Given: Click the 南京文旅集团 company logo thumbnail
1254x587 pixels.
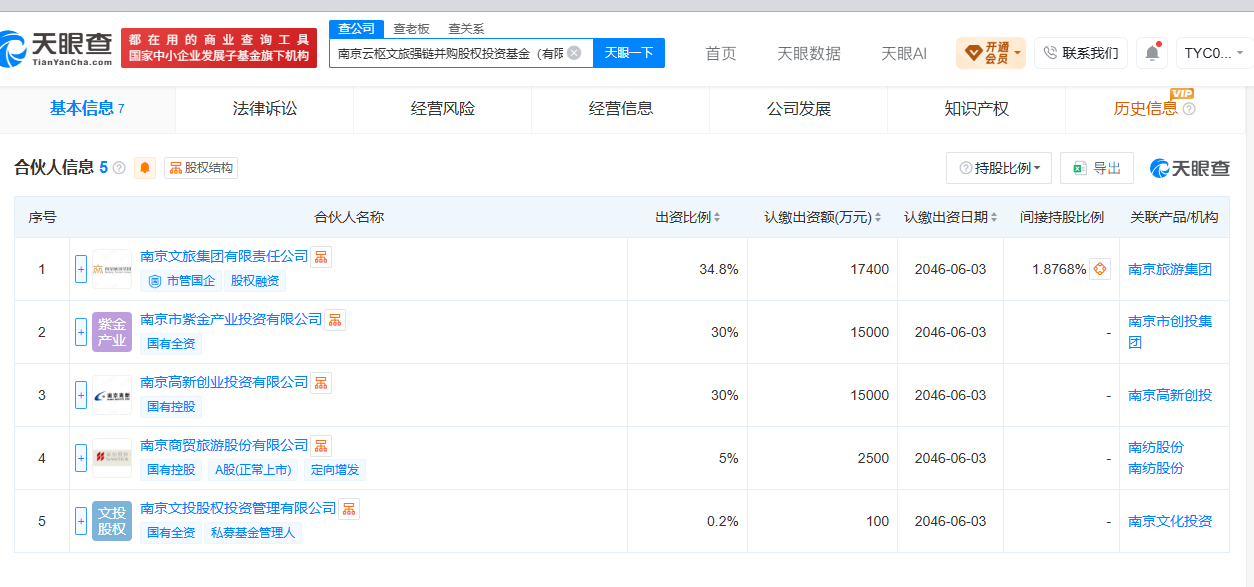Looking at the screenshot, I should (x=111, y=269).
